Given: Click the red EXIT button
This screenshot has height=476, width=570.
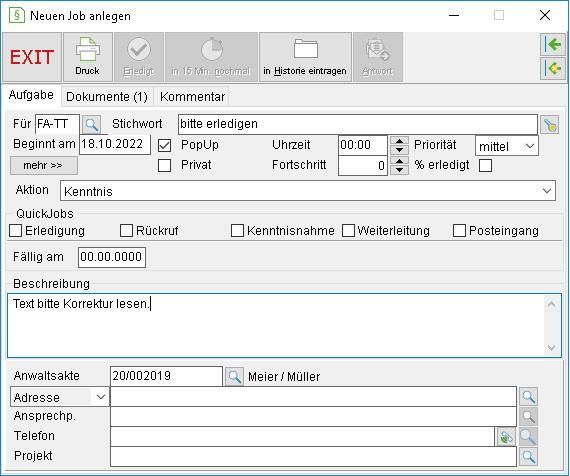Looking at the screenshot, I should pos(32,57).
